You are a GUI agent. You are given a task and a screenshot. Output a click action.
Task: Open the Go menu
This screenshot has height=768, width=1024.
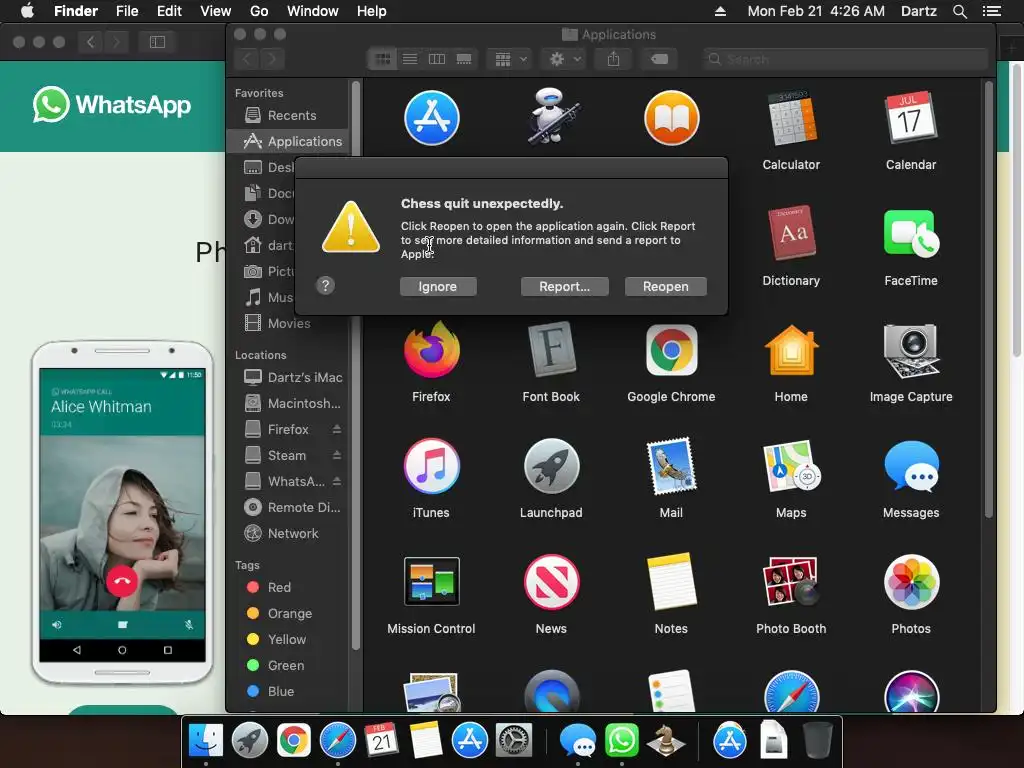click(x=259, y=11)
